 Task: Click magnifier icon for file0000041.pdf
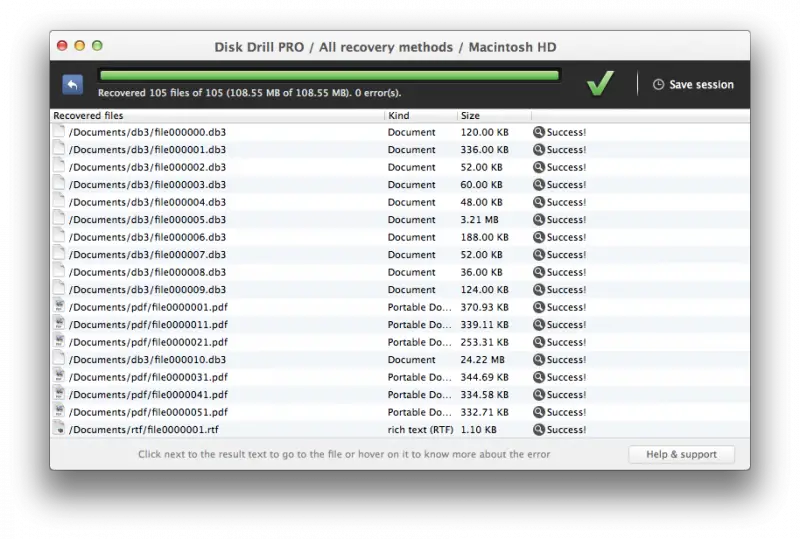[538, 395]
